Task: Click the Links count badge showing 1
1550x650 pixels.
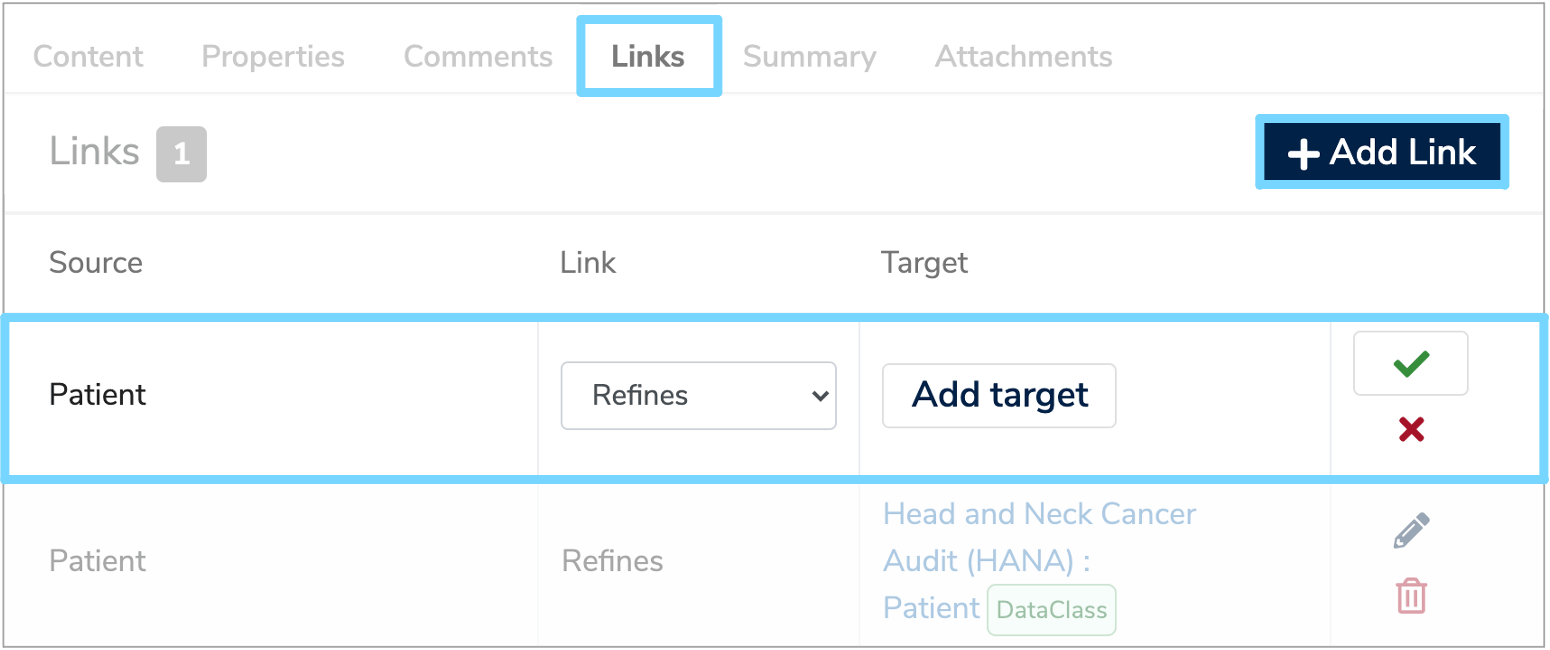Action: tap(181, 154)
